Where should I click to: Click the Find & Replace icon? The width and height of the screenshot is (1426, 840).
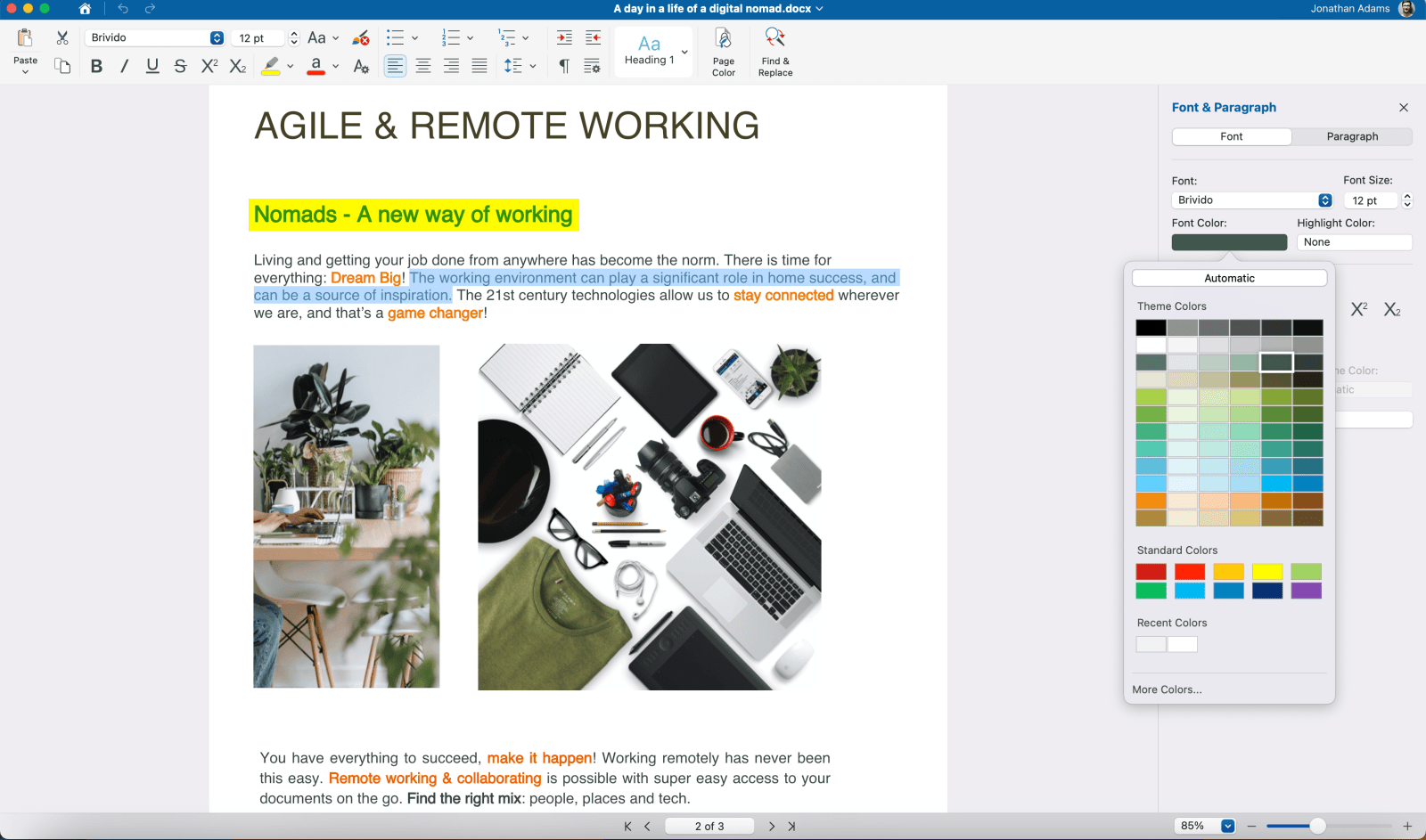pos(774,37)
